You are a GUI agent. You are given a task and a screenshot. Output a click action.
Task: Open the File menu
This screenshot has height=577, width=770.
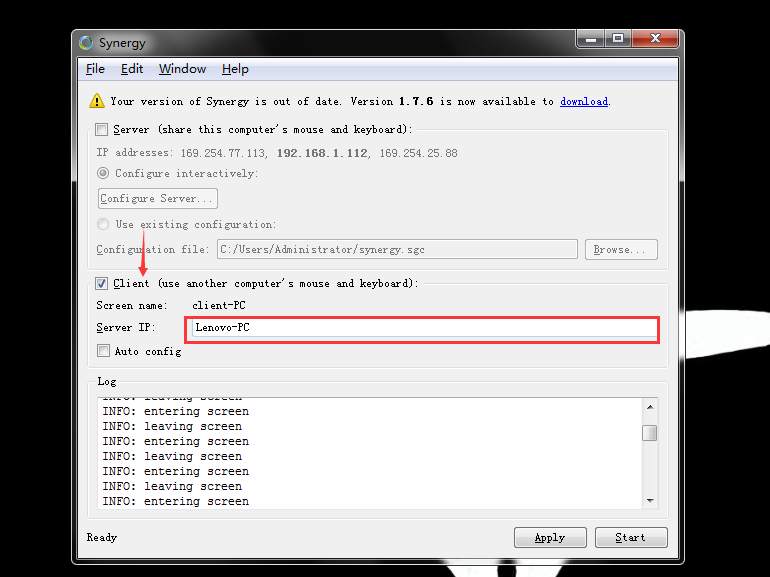[x=95, y=69]
